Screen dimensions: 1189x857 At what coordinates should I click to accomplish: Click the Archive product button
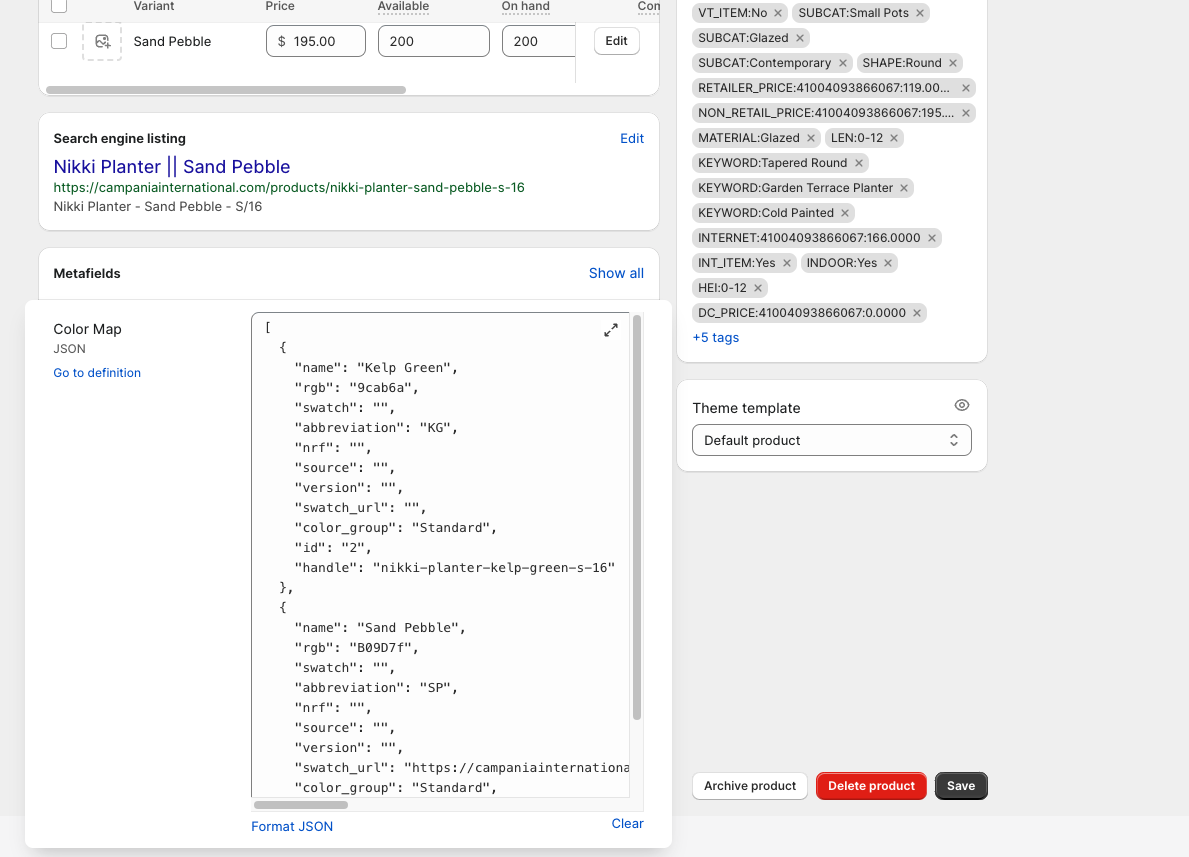coord(749,786)
